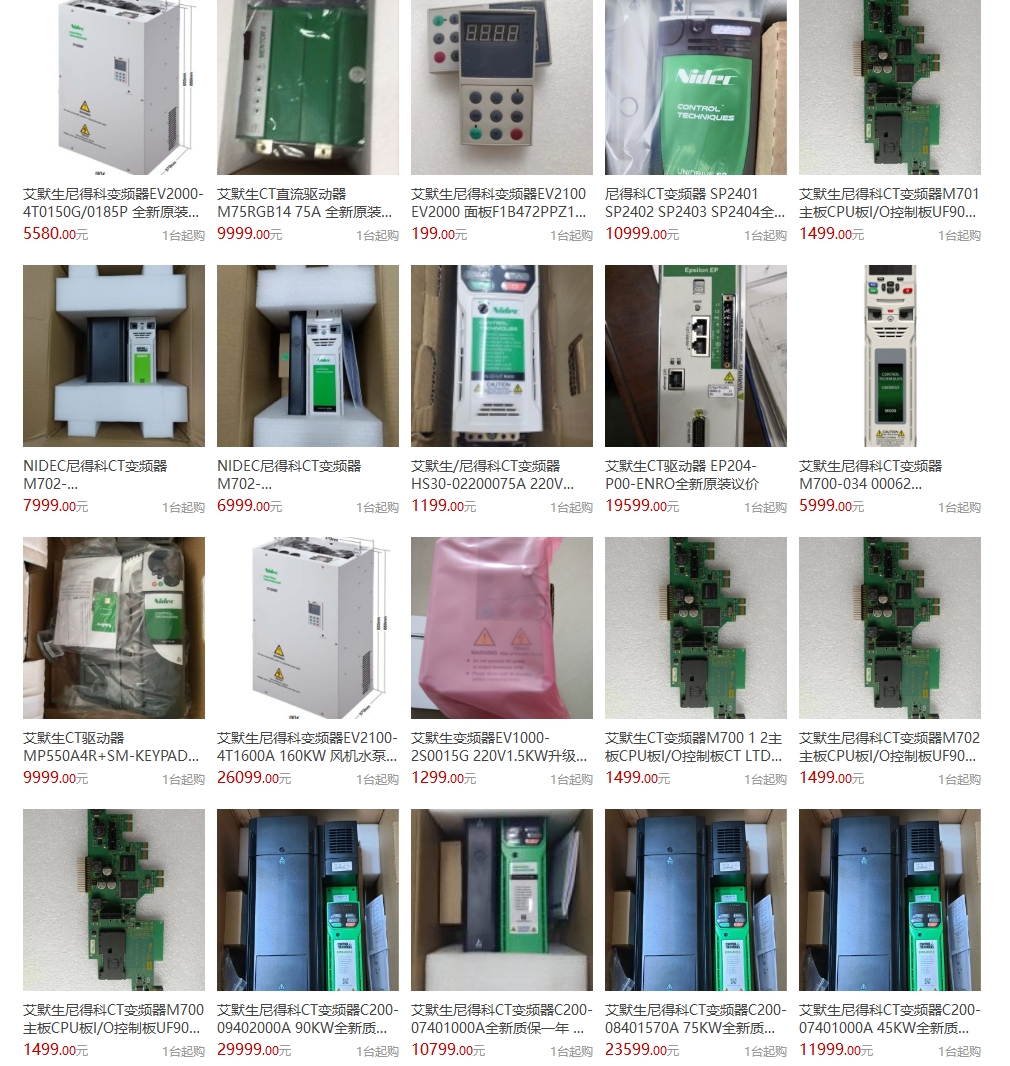The image size is (1010, 1066).
Task: Open the C200-08401570A 75KW listing title
Action: pyautogui.click(x=695, y=1018)
